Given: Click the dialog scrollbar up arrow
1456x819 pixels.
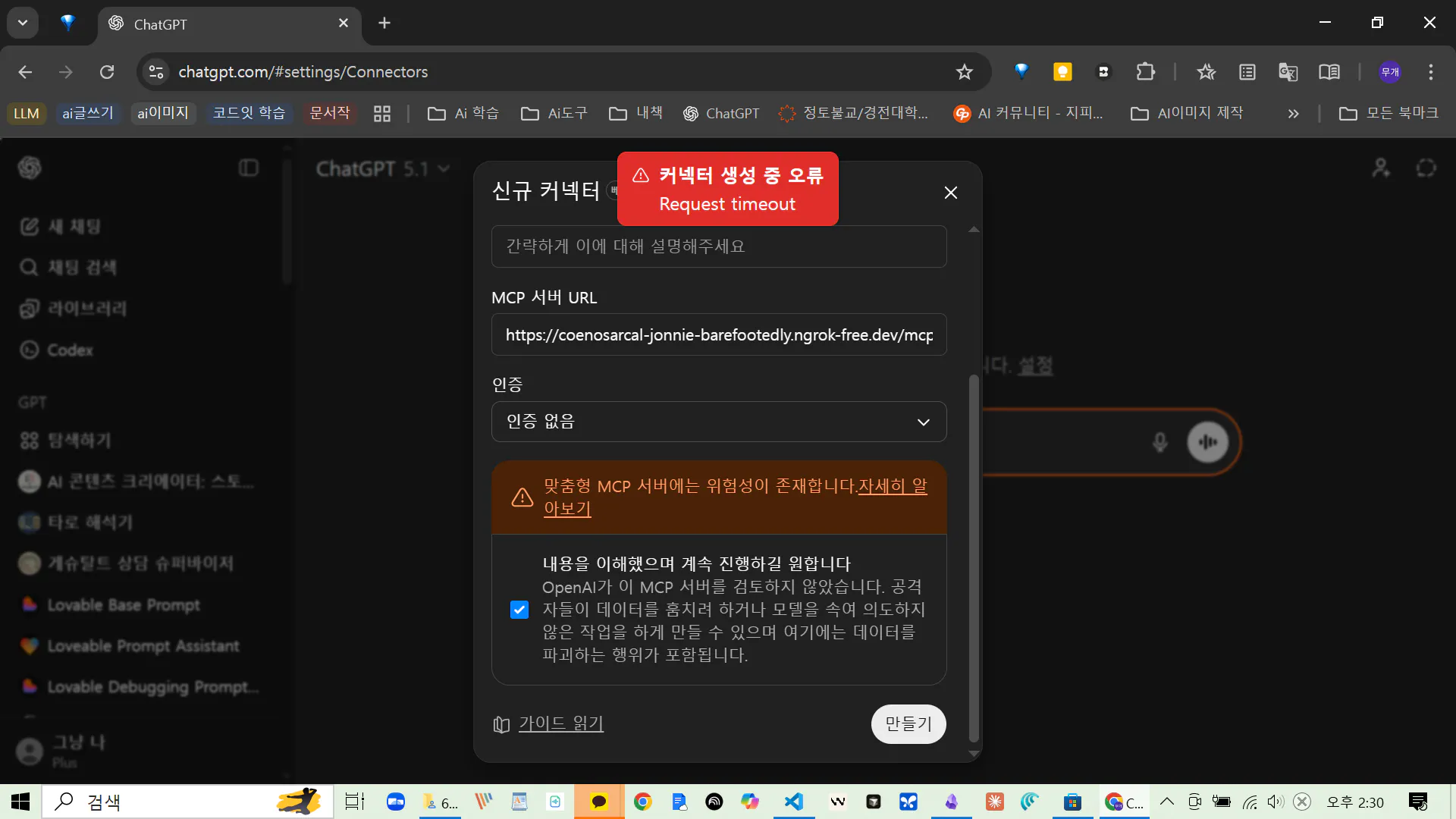Looking at the screenshot, I should point(974,230).
